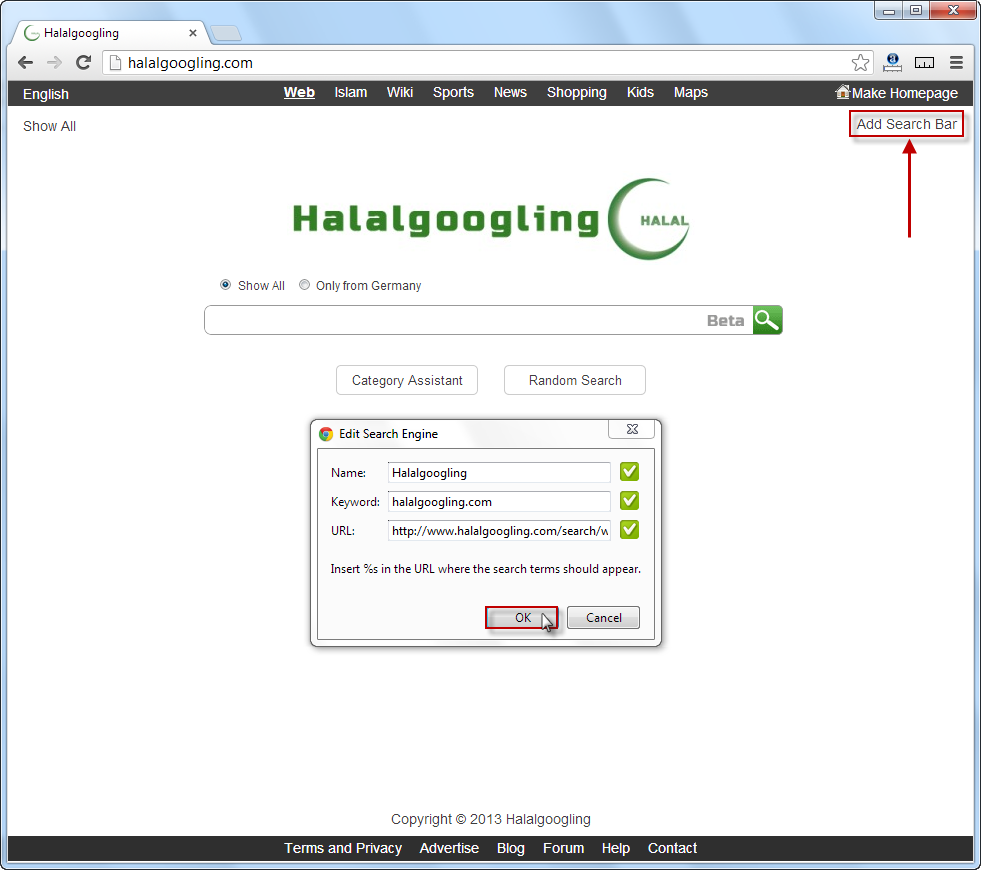Click the green magnifier search button
Screen dimensions: 981x870
(767, 320)
